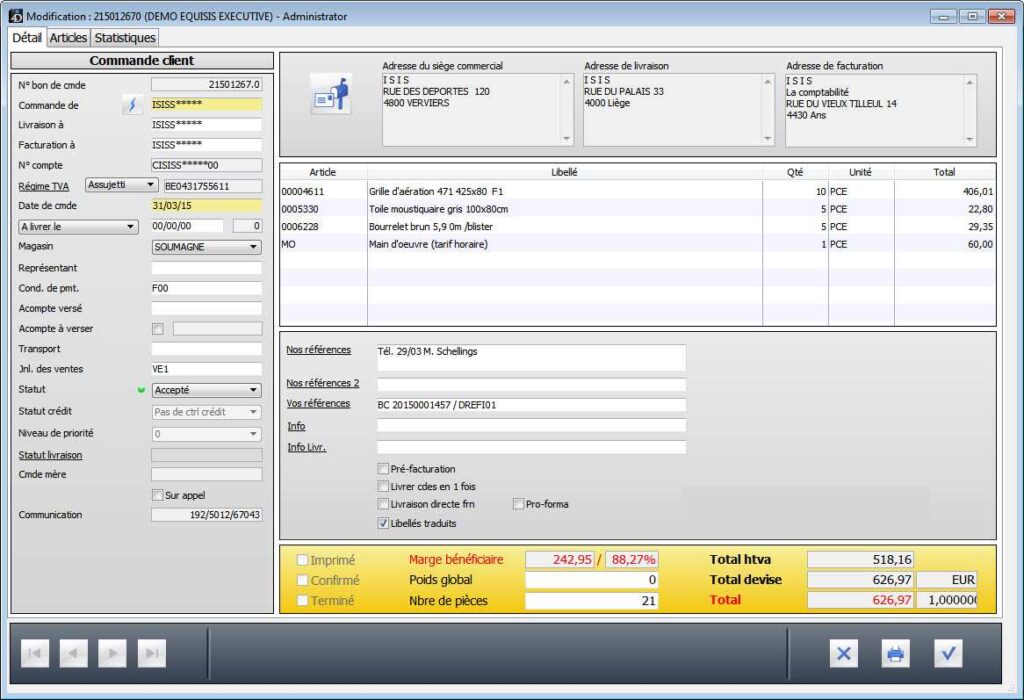The width and height of the screenshot is (1024, 700).
Task: Print the order with printer icon
Action: 895,653
